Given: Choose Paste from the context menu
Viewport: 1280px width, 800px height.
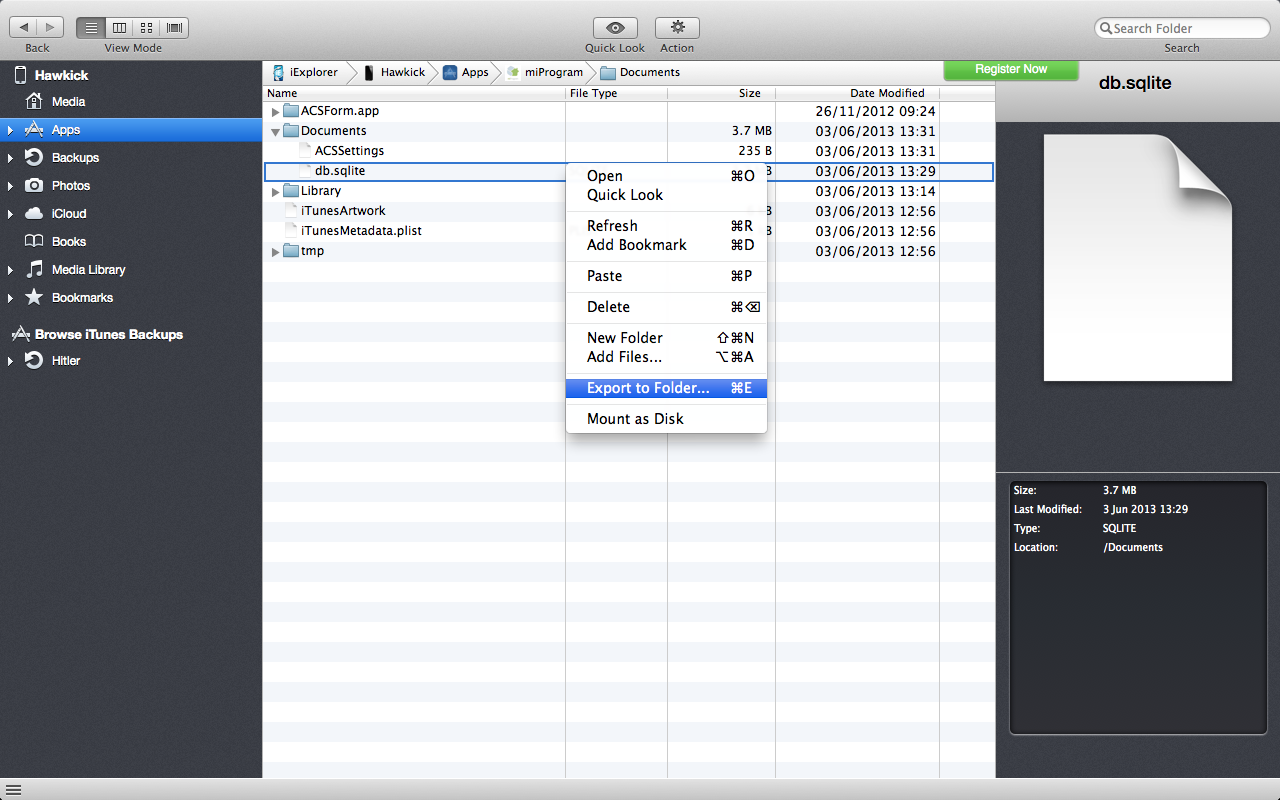Looking at the screenshot, I should tap(666, 276).
